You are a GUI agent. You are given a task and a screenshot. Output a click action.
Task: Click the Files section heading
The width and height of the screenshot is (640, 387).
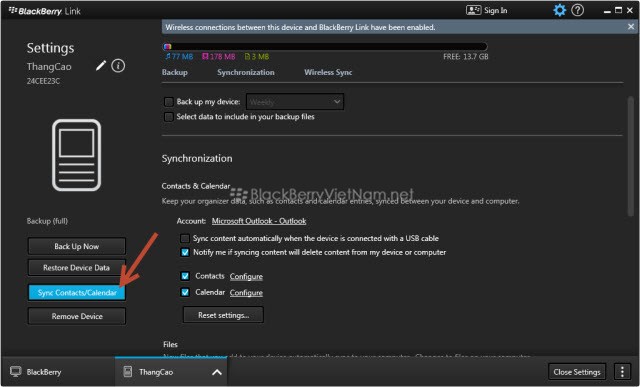click(x=170, y=344)
